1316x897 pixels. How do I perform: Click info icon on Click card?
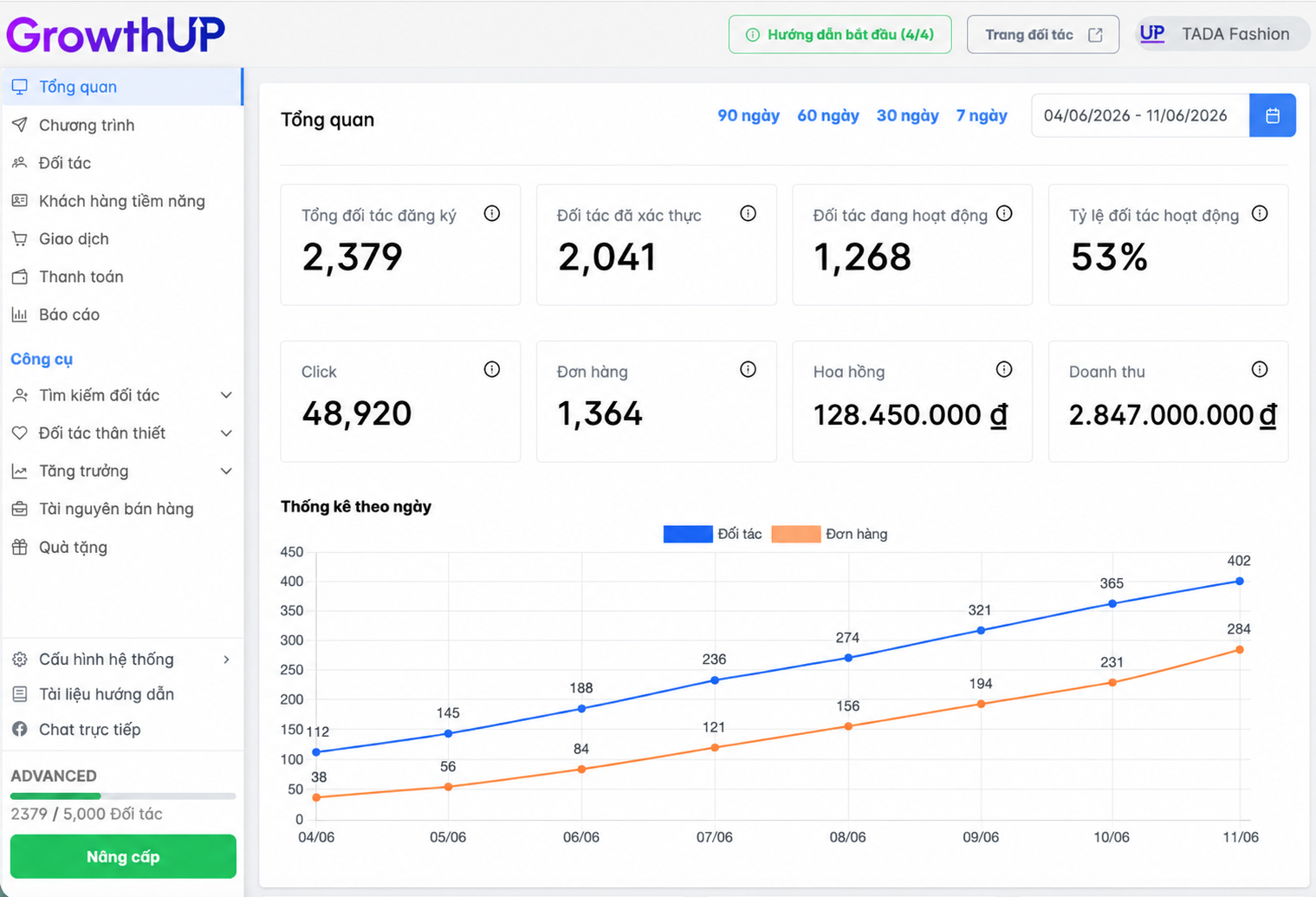tap(492, 369)
